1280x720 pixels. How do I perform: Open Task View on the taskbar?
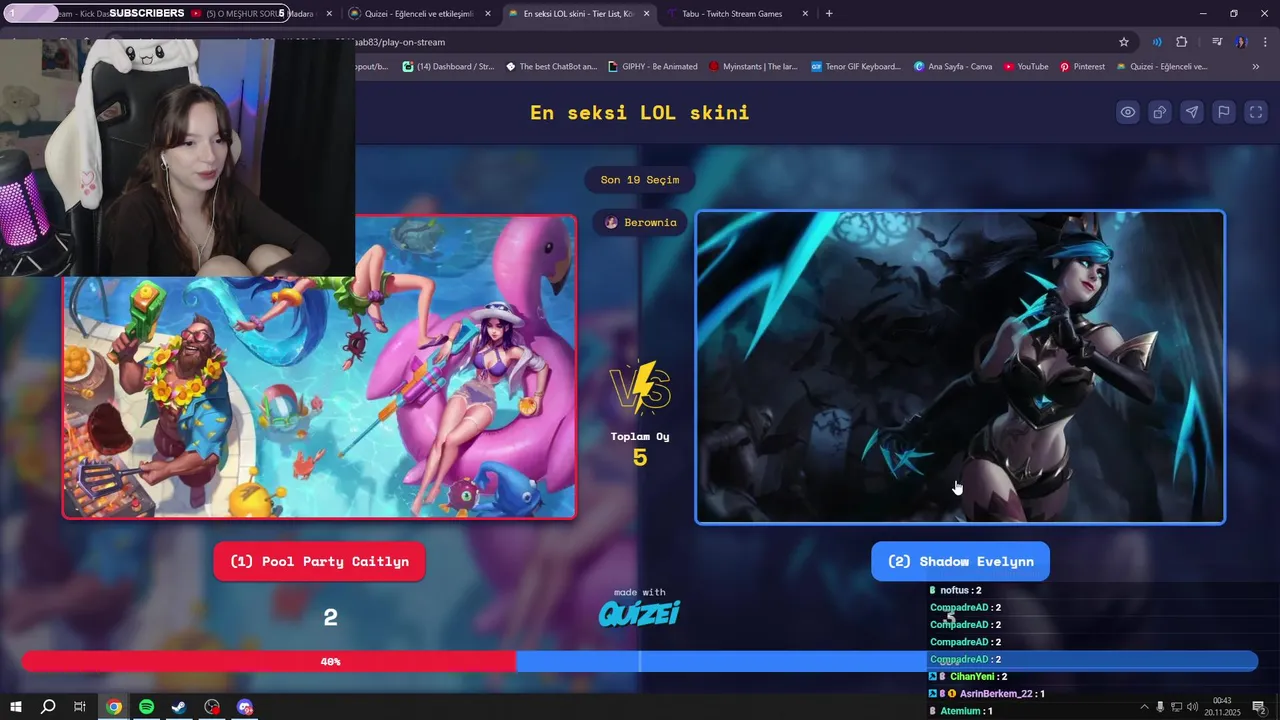coord(80,707)
